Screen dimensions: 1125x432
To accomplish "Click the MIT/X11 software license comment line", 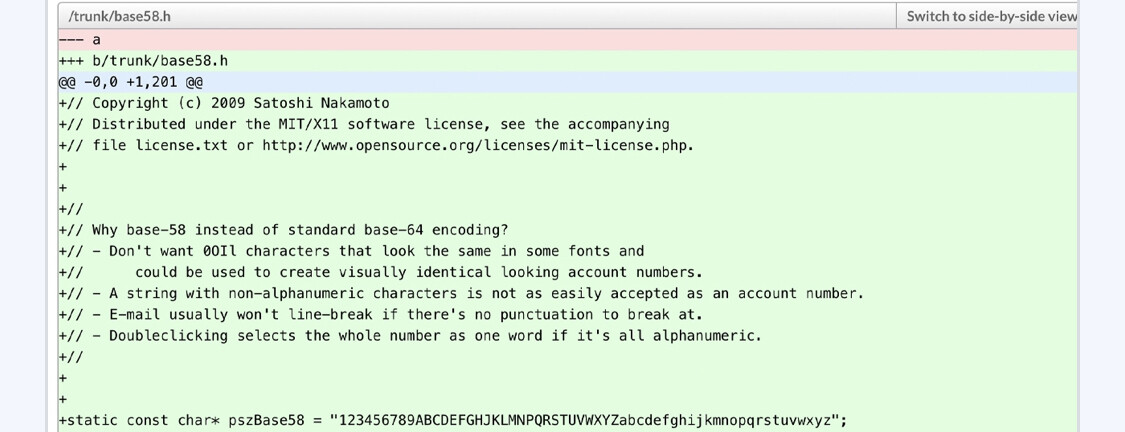I will (x=364, y=124).
